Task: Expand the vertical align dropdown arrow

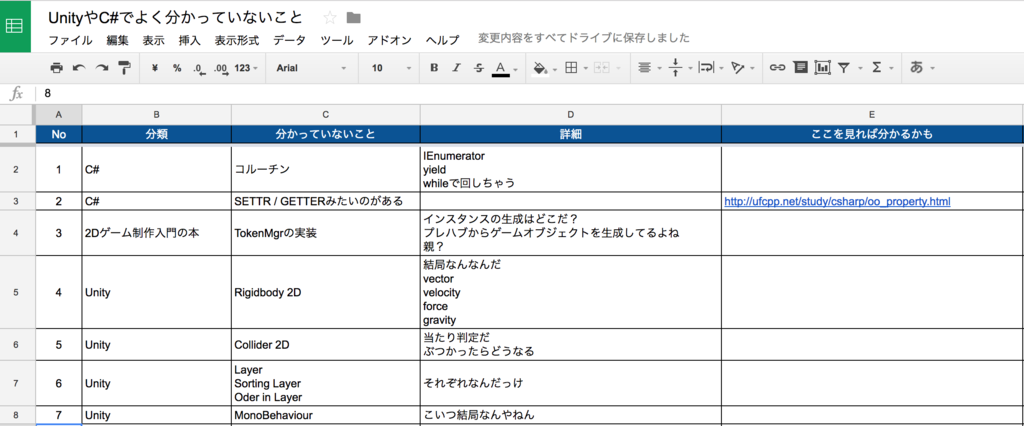Action: pyautogui.click(x=690, y=69)
